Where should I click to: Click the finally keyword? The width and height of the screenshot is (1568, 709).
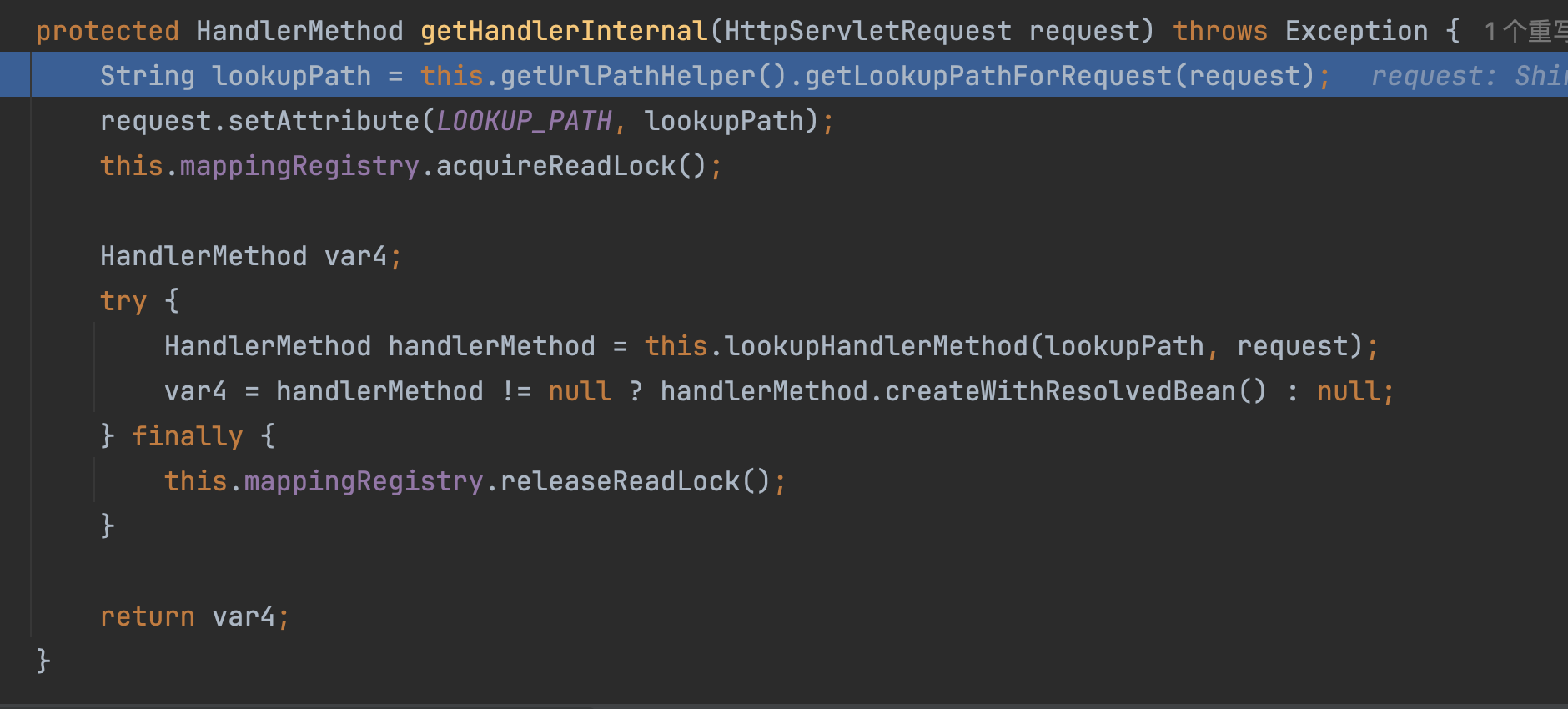pos(187,436)
